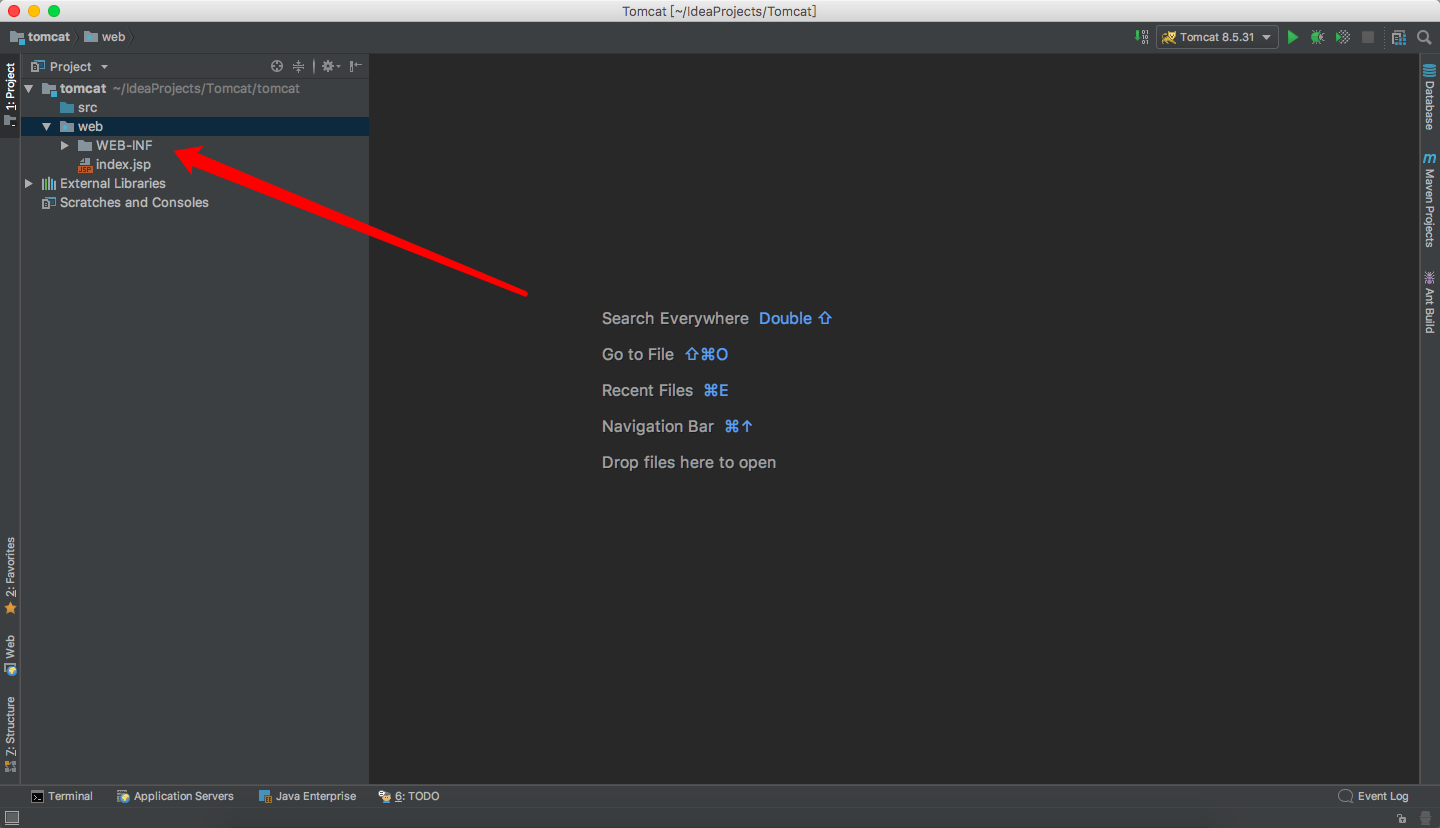Start debugging with the green bug icon
1440x828 pixels.
1318,37
